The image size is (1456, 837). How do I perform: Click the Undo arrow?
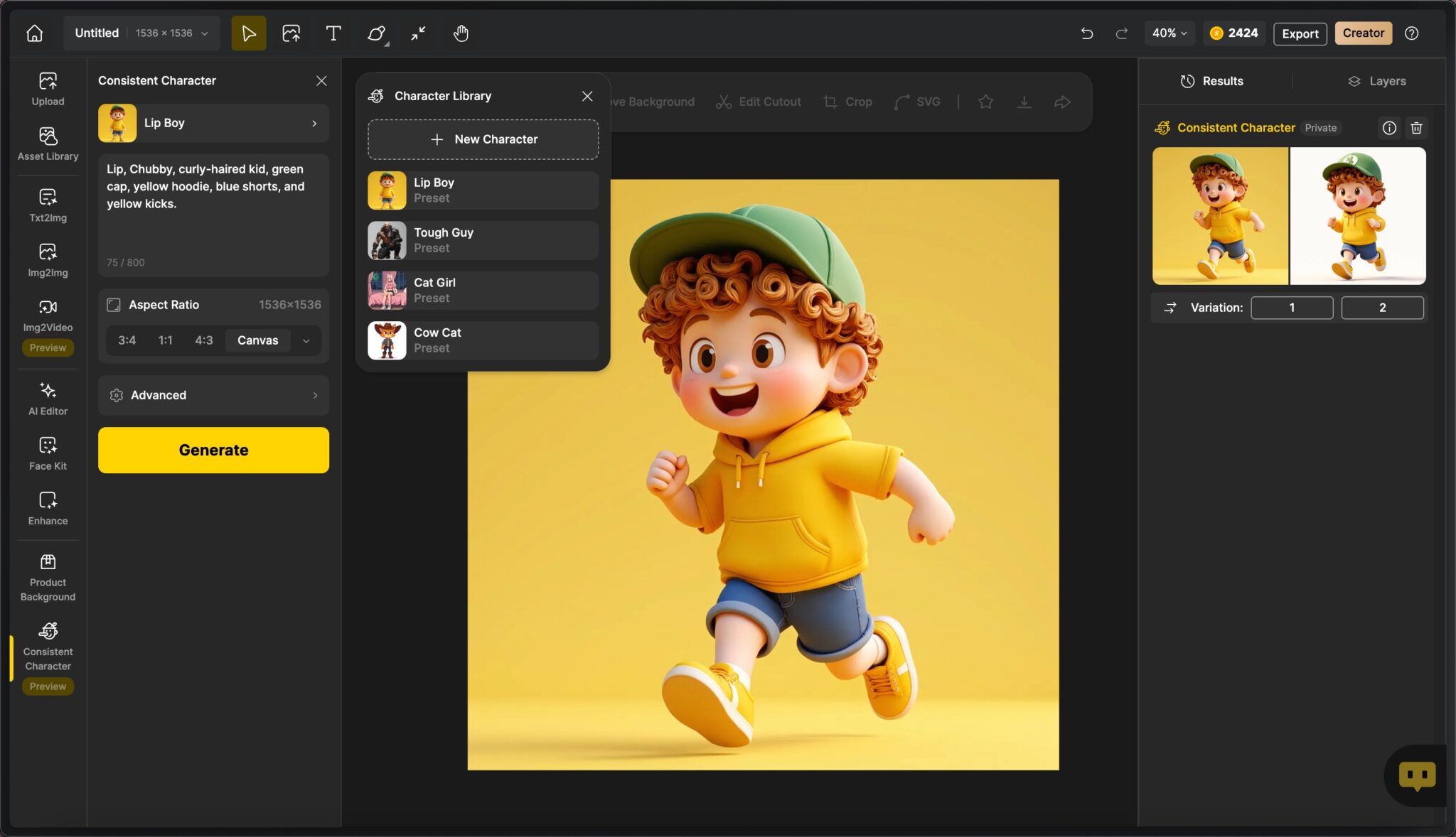tap(1086, 33)
